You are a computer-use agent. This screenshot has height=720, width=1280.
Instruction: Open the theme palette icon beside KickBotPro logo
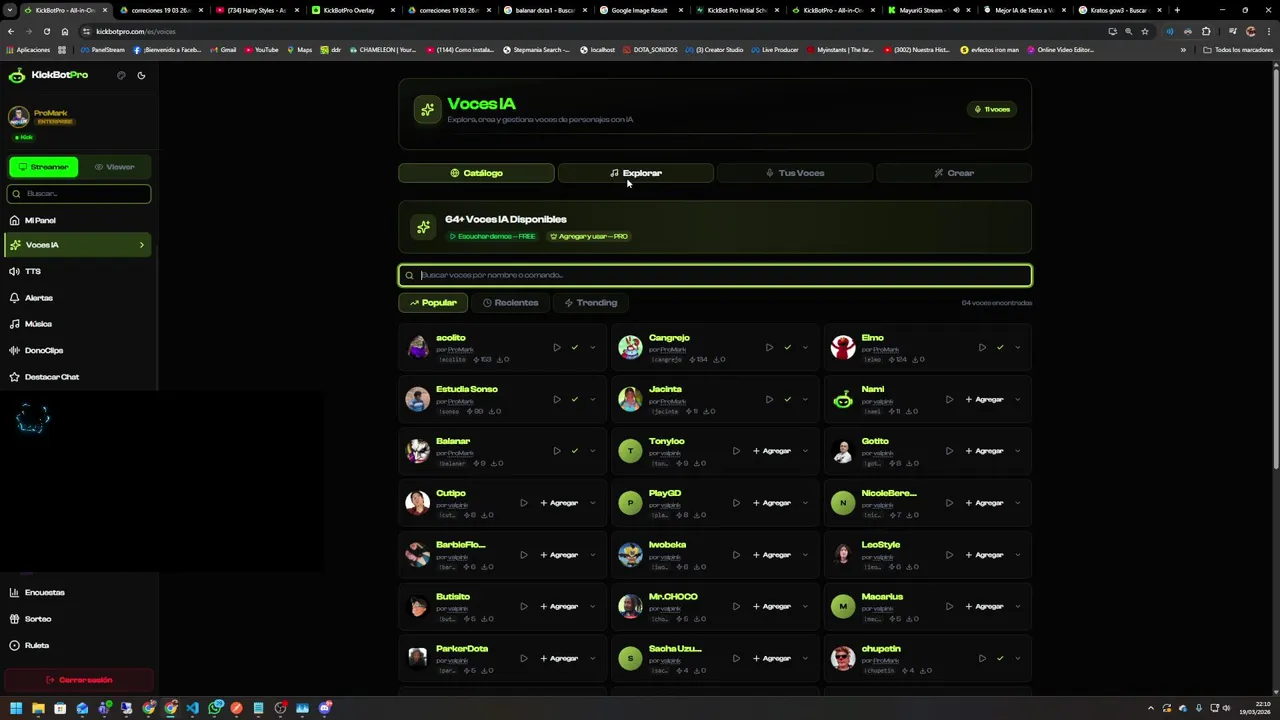121,75
